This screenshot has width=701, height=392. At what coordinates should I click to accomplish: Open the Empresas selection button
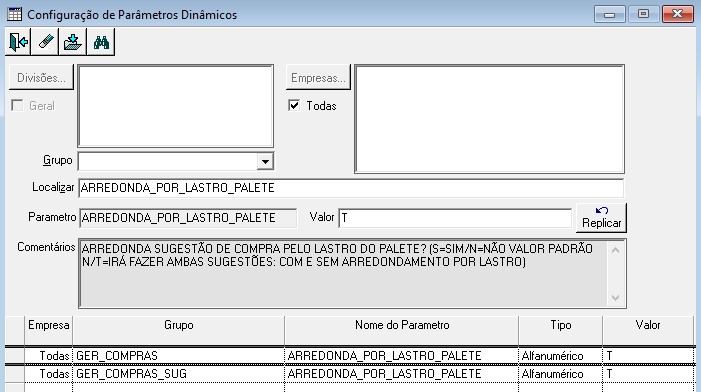coord(318,78)
